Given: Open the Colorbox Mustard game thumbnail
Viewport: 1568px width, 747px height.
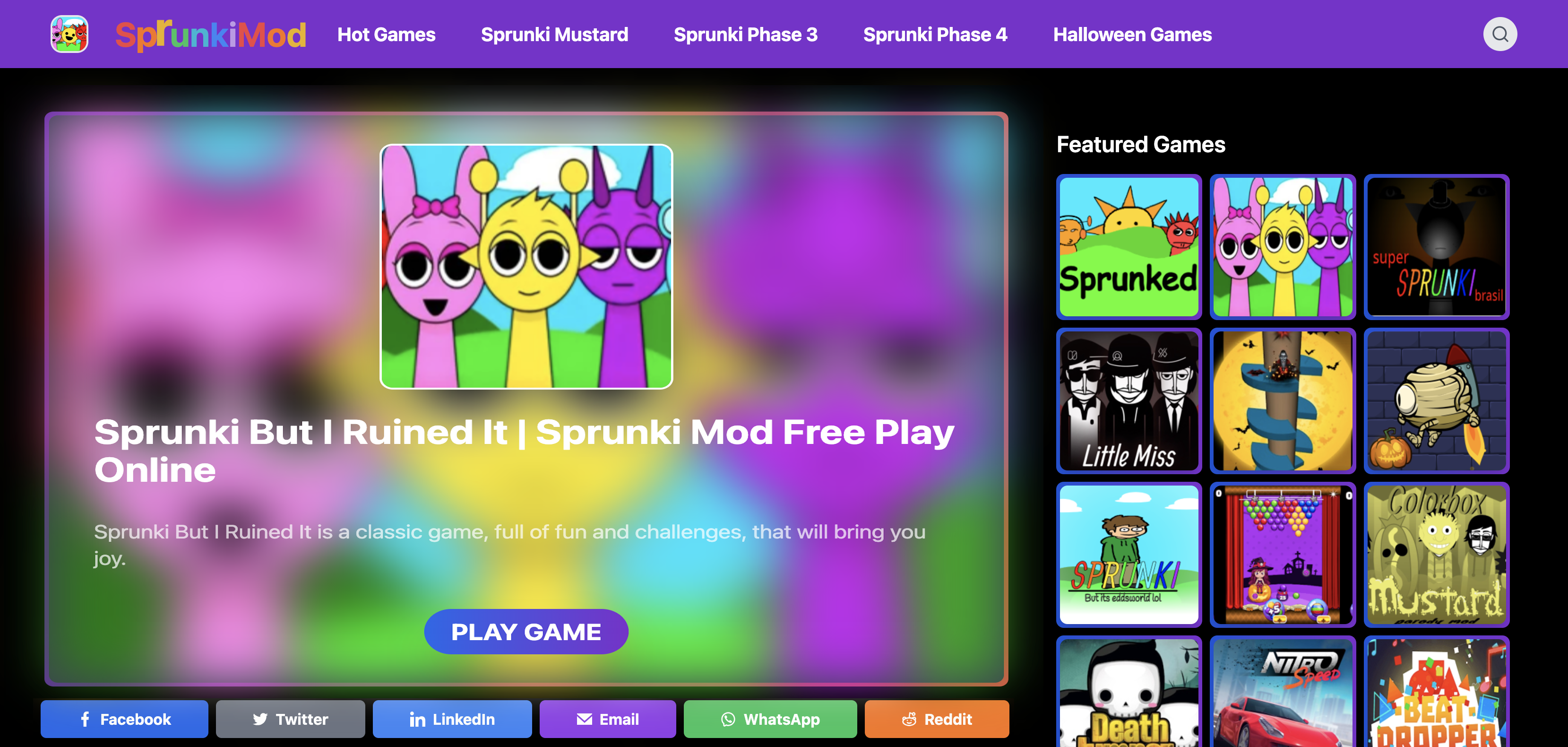Looking at the screenshot, I should coord(1437,555).
